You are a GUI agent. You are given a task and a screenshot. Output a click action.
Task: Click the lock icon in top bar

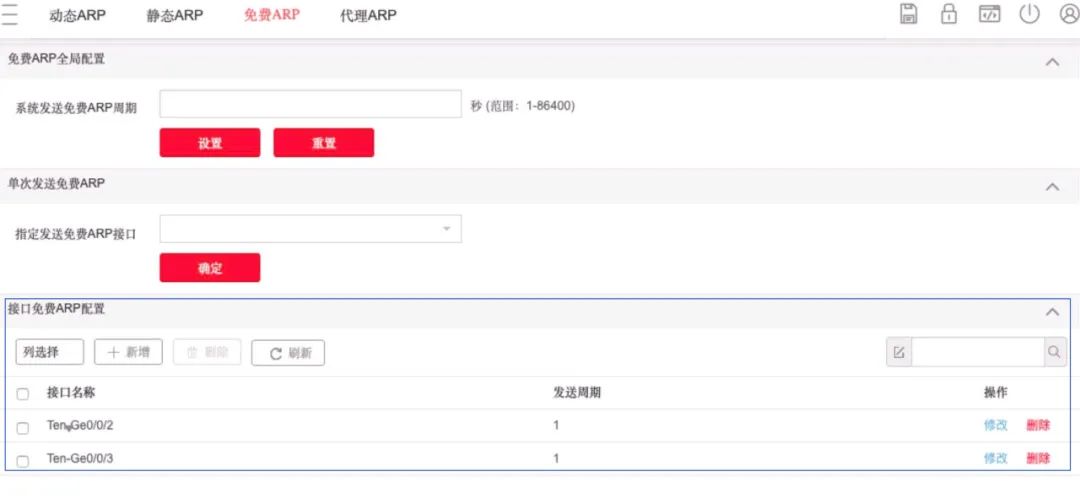click(949, 14)
